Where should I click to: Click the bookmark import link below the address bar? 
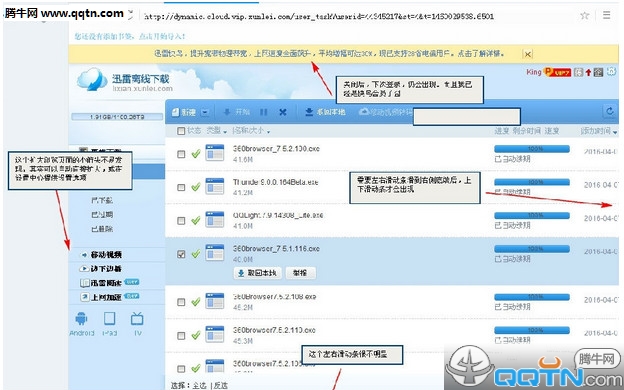coord(129,36)
